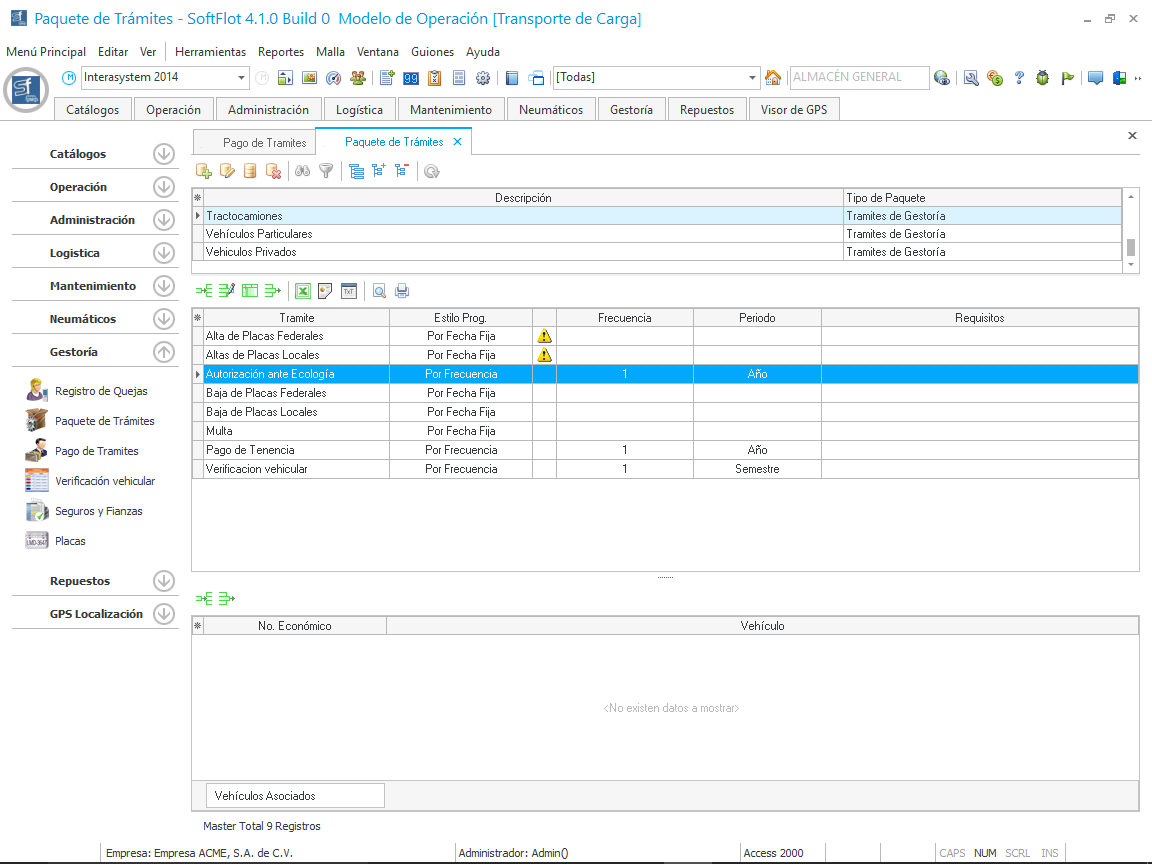Viewport: 1152px width, 864px height.
Task: Open the Reportes menu
Action: [x=281, y=52]
